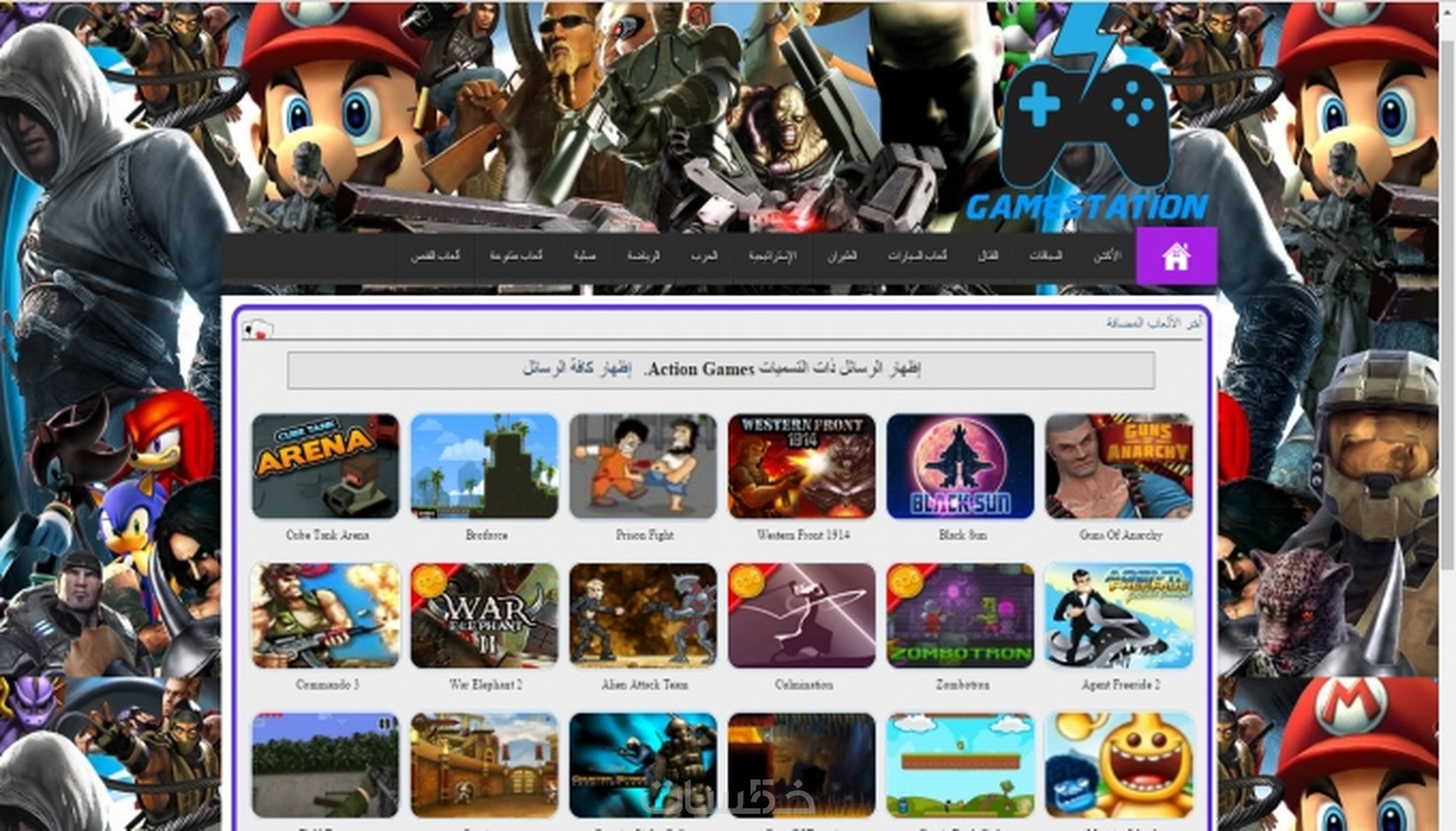Open the Culmination game thumbnail

pos(802,615)
